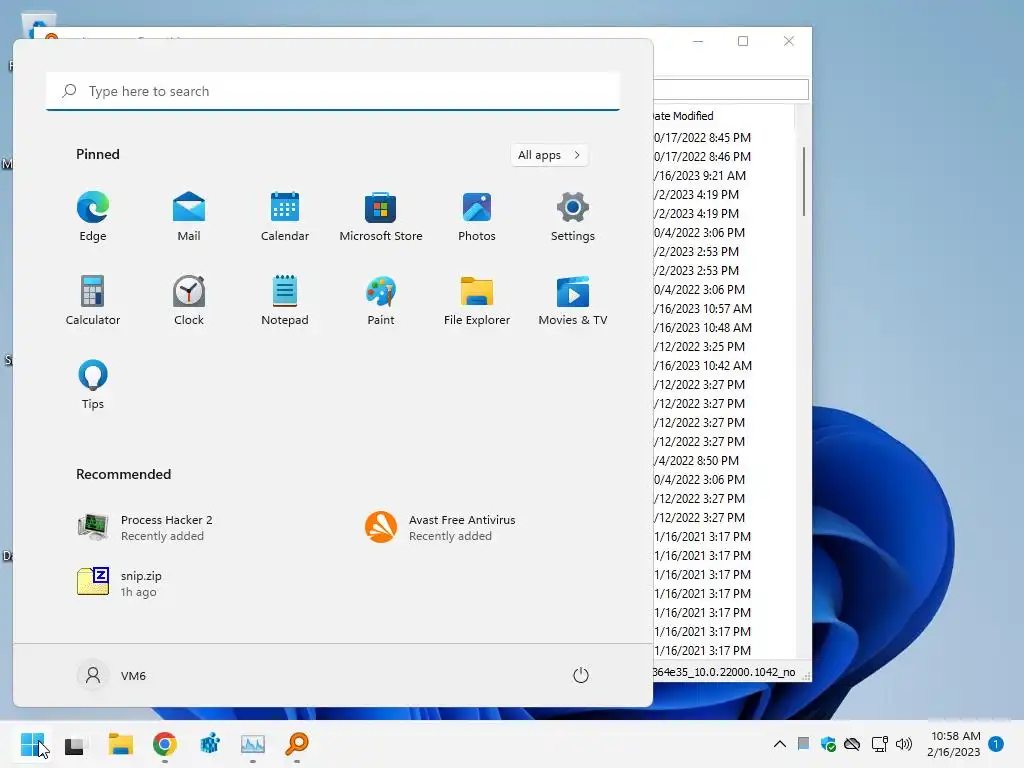Open recommended Avast Free Antivirus
Viewport: 1024px width, 768px height.
click(x=441, y=528)
